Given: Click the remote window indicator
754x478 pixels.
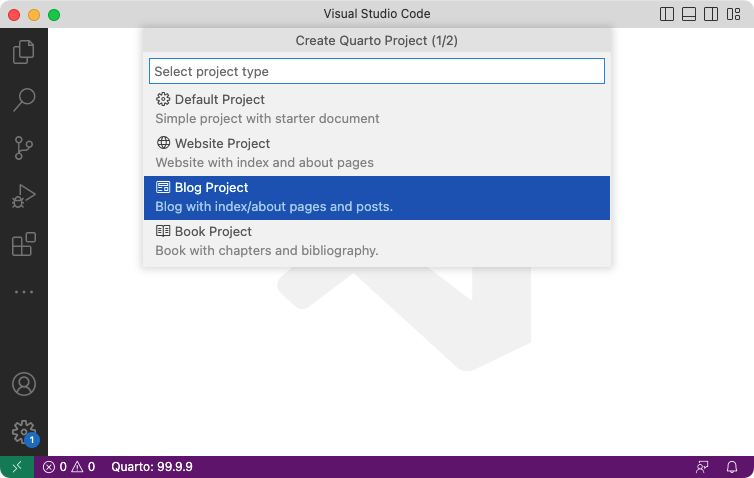Looking at the screenshot, I should click(16, 467).
